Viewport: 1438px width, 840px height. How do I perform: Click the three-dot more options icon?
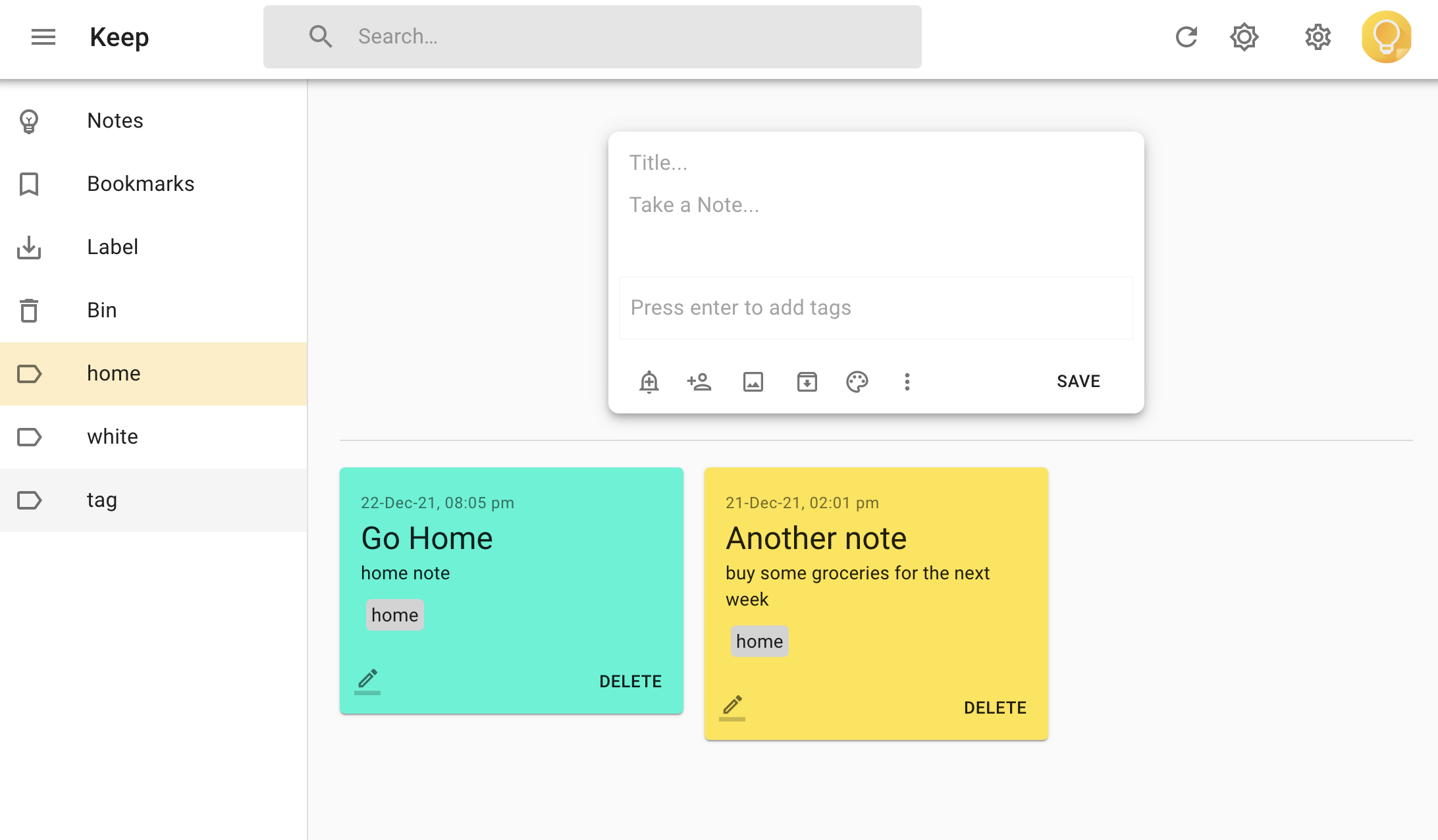(x=907, y=381)
